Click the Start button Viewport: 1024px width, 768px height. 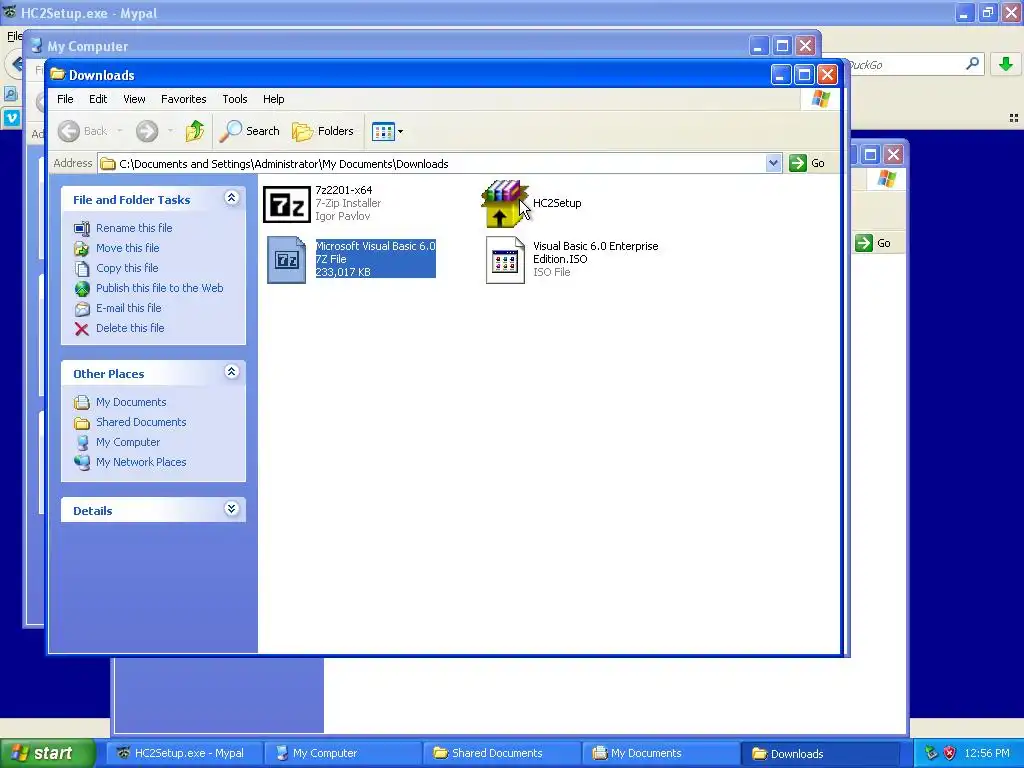(47, 754)
